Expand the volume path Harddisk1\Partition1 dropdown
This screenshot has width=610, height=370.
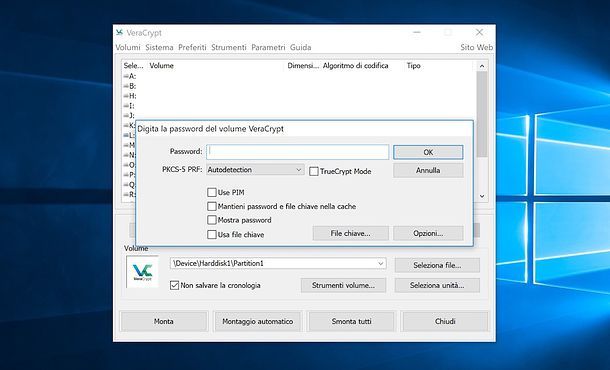[x=380, y=263]
